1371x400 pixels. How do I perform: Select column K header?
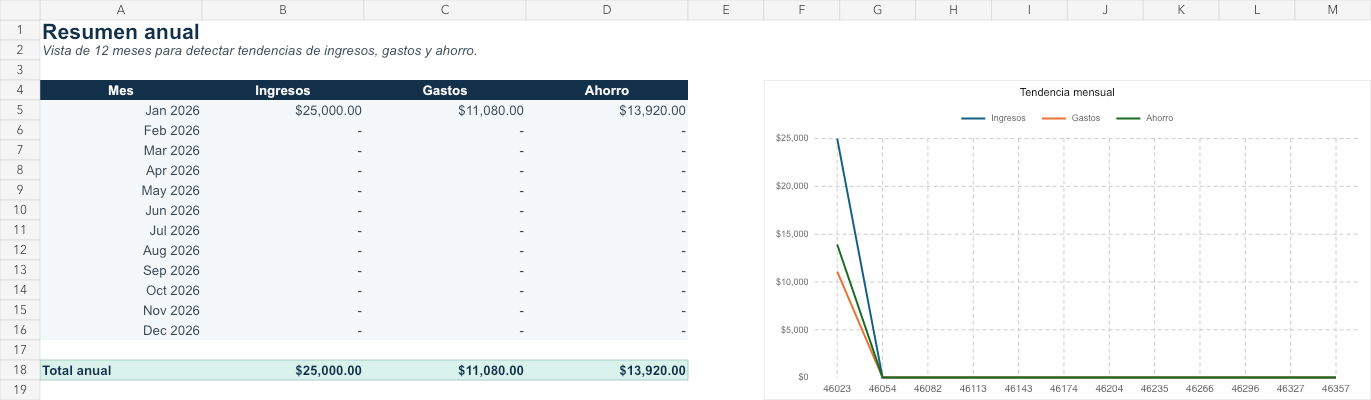click(x=1181, y=10)
